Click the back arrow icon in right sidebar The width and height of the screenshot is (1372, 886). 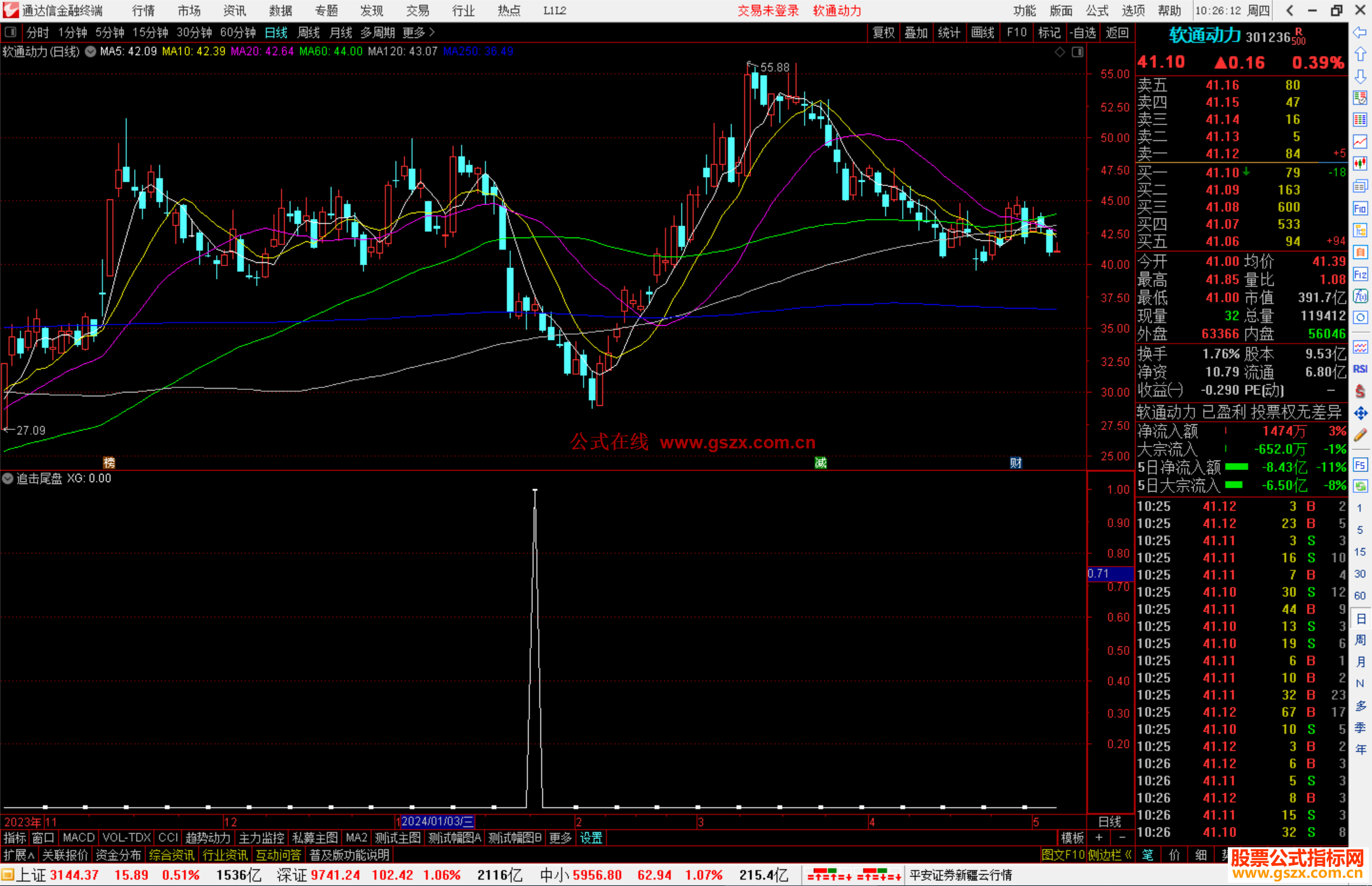[1359, 32]
